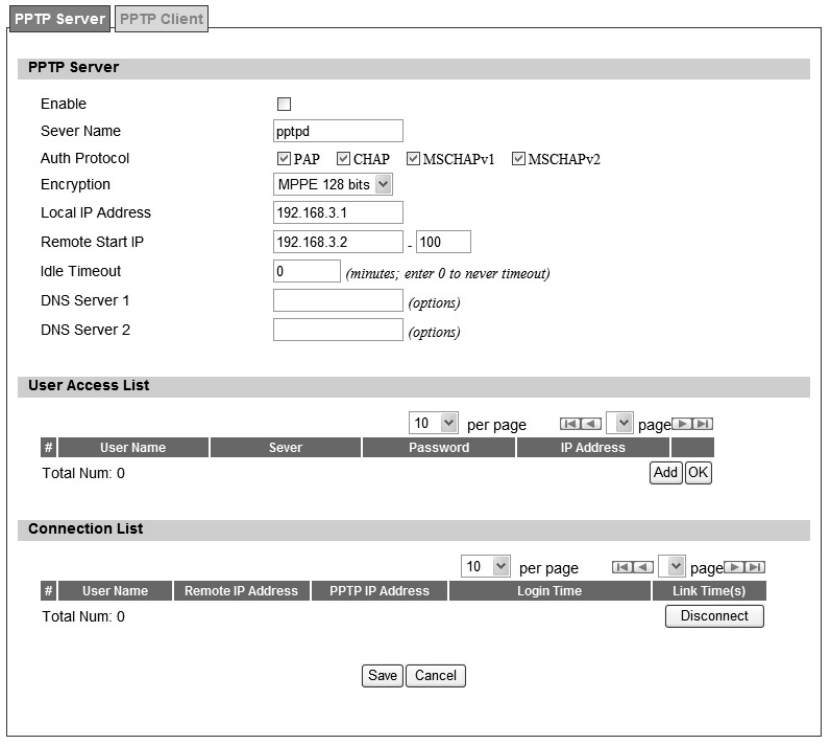Go to next page in User Access List
Viewport: 830px width, 744px height.
click(682, 424)
